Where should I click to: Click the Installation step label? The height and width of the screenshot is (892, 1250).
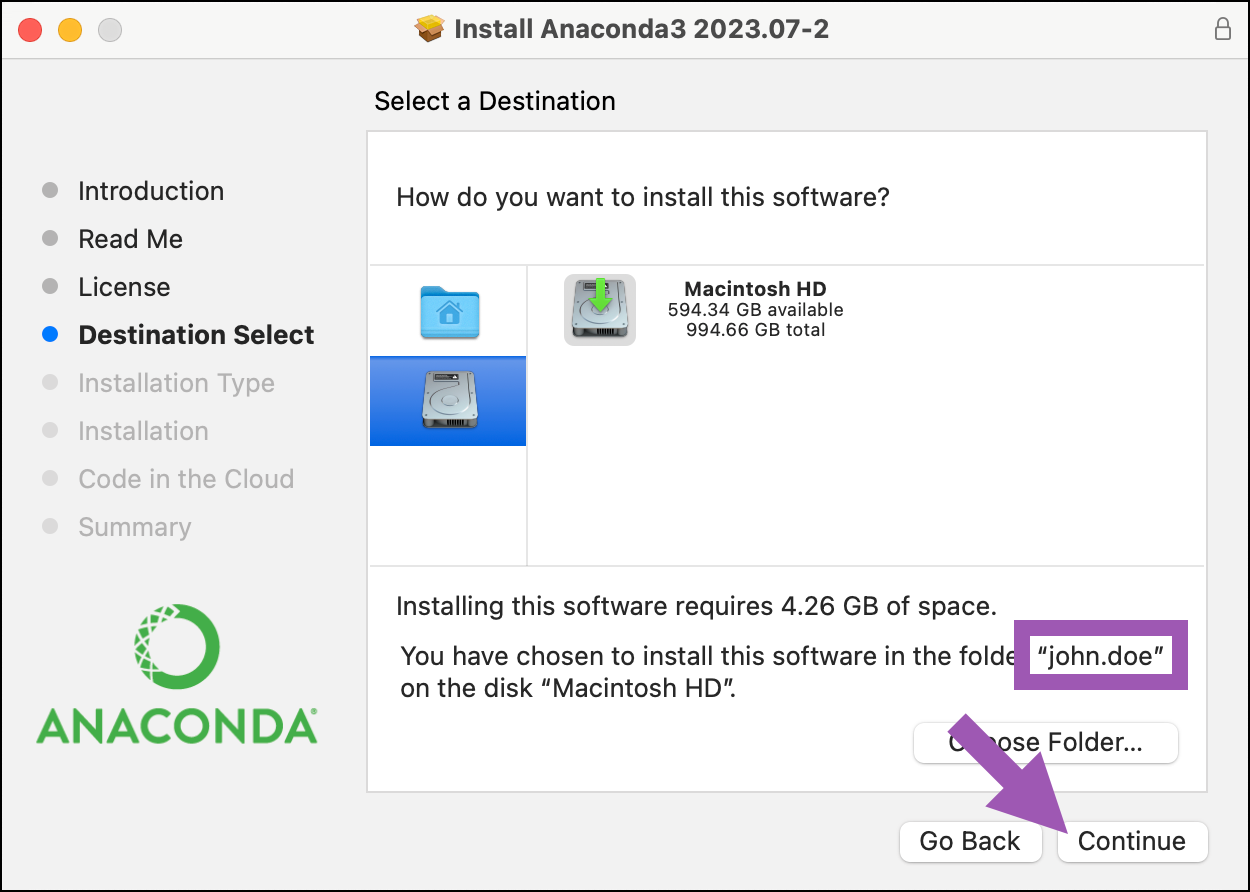[143, 431]
